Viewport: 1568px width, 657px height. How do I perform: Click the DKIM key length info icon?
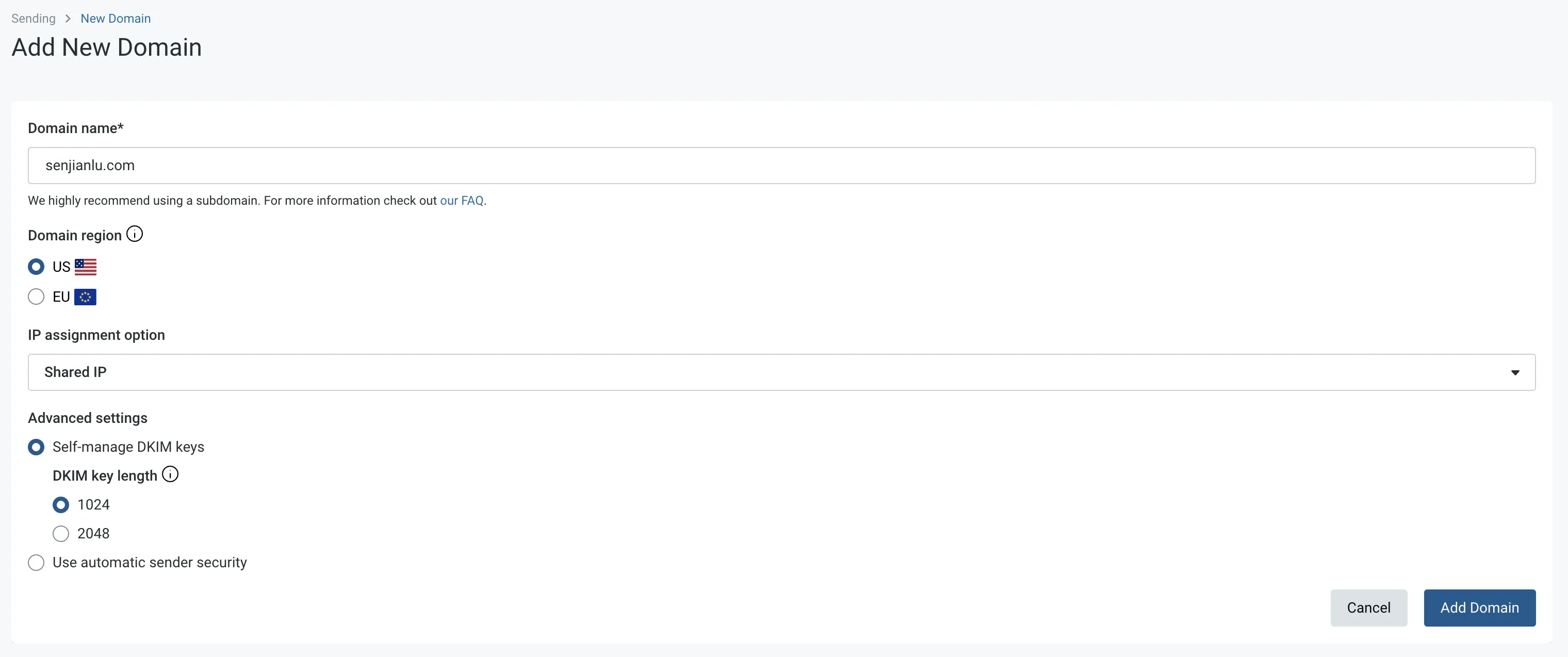click(170, 474)
